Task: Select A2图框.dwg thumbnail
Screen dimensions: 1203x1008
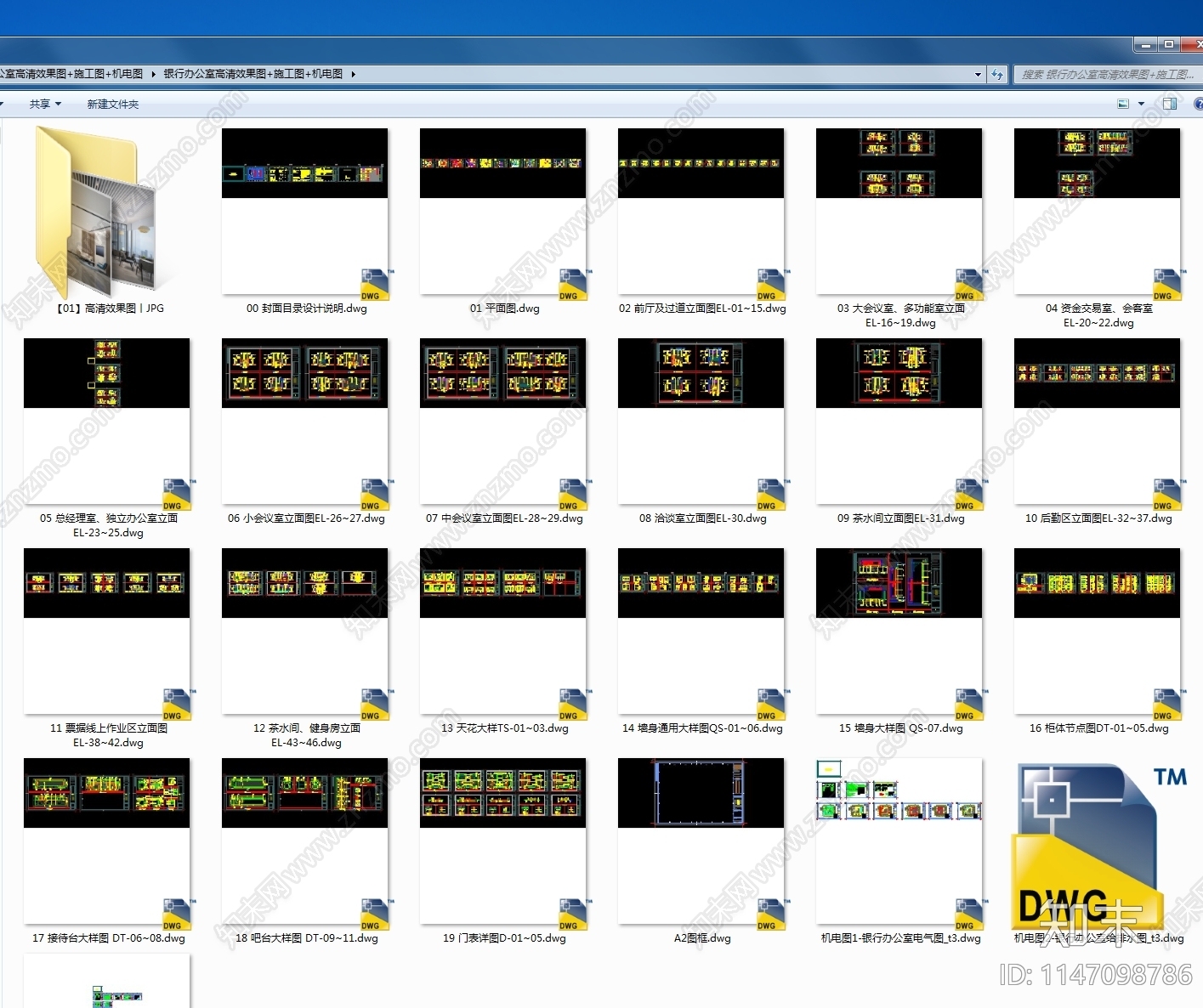Action: pyautogui.click(x=701, y=841)
